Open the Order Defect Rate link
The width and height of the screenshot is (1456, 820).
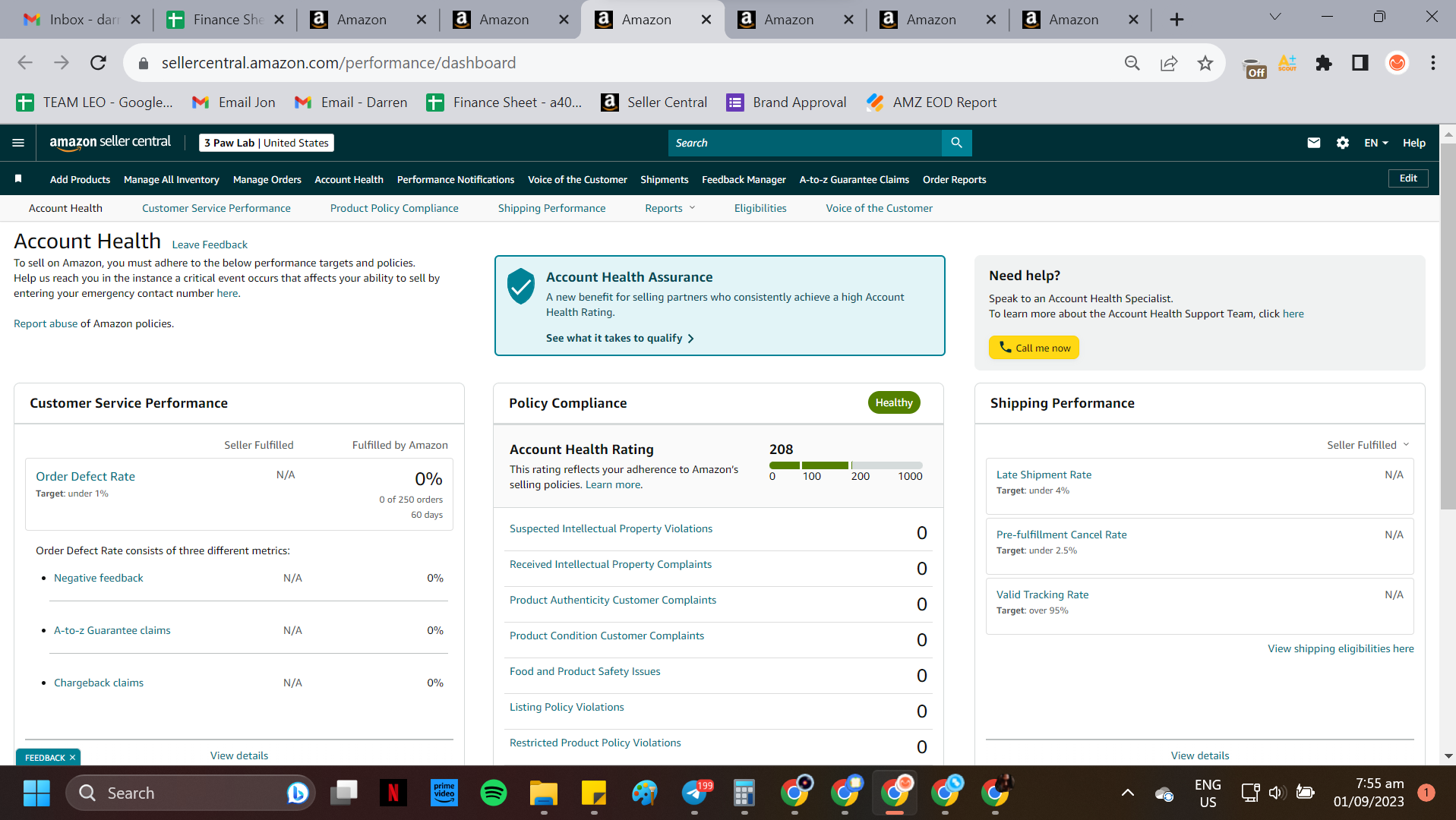[x=86, y=477]
